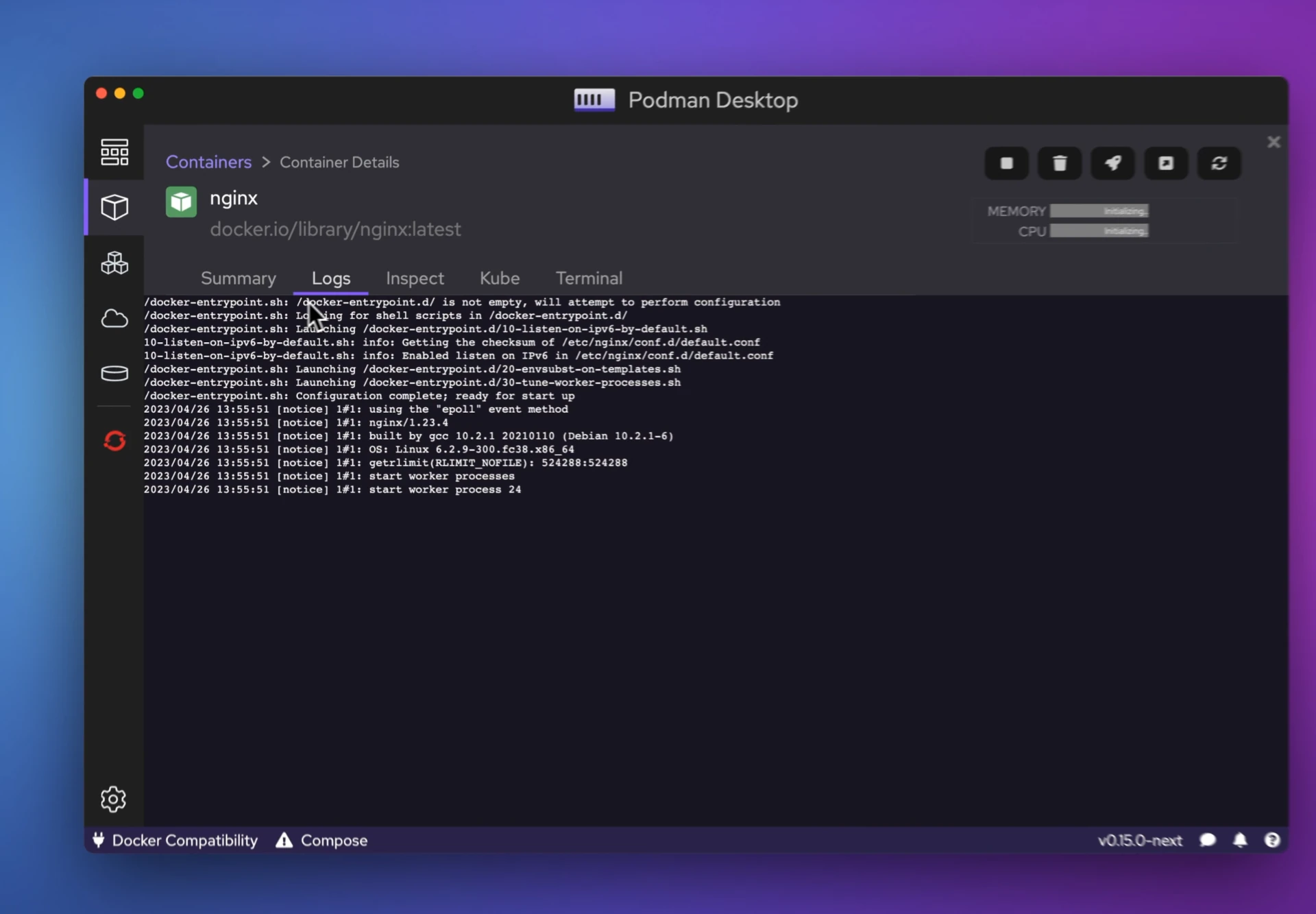
Task: Open Settings gear in sidebar
Action: tap(114, 799)
